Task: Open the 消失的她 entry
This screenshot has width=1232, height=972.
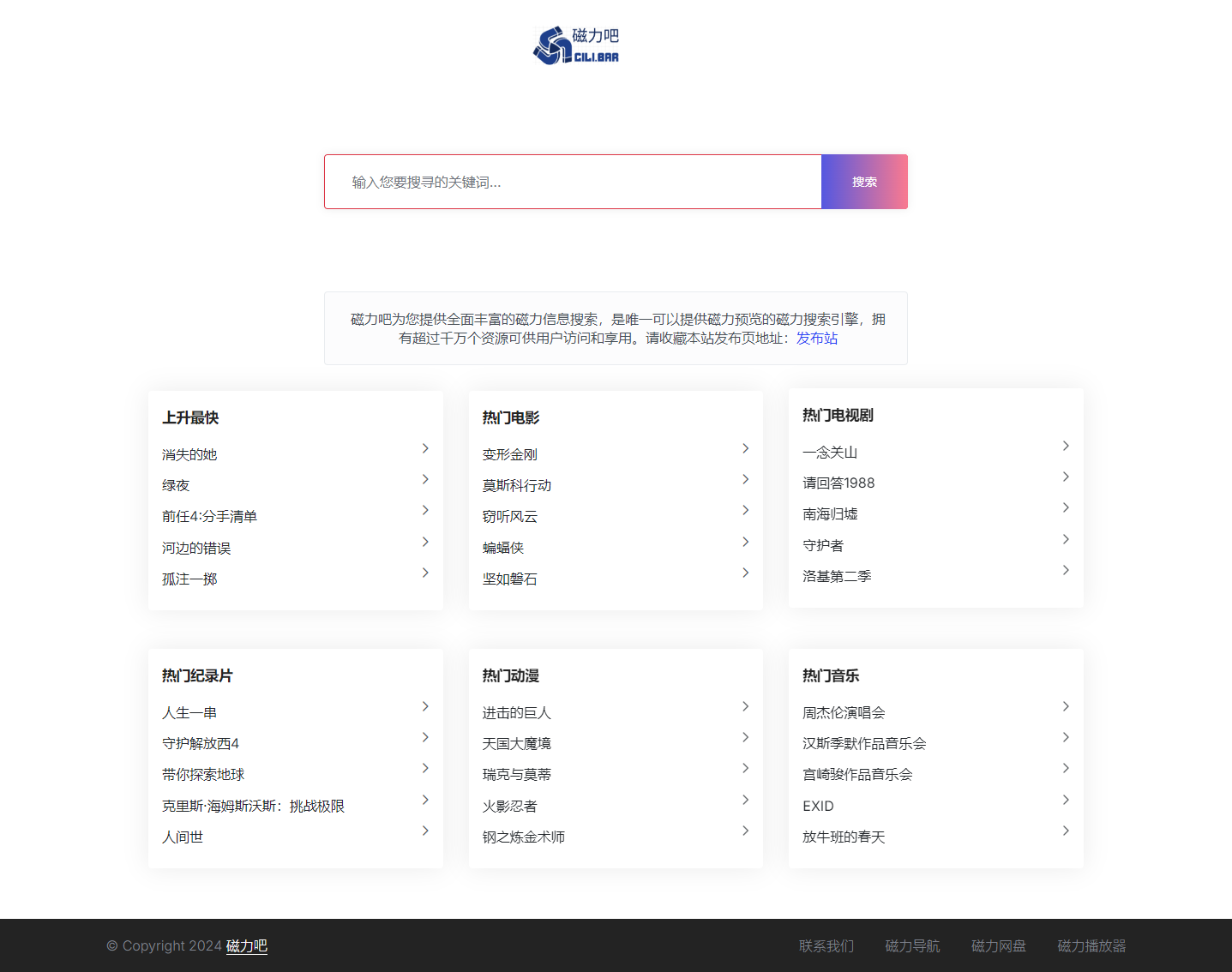Action: click(189, 454)
